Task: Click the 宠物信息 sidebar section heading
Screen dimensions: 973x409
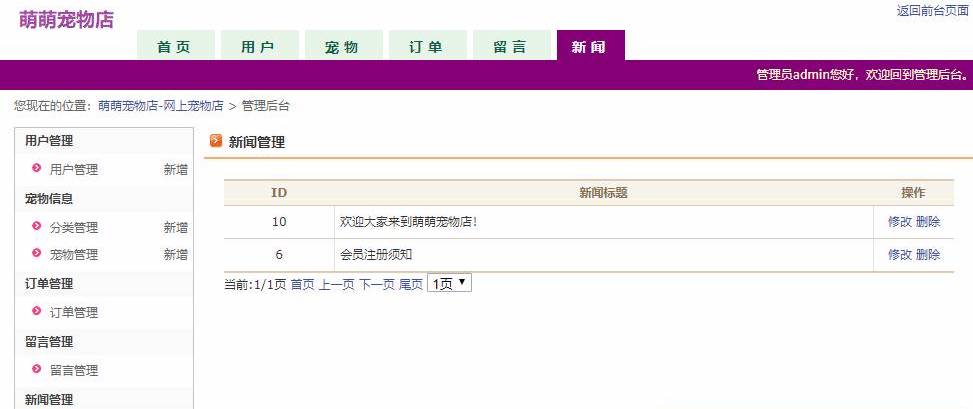Action: (49, 199)
